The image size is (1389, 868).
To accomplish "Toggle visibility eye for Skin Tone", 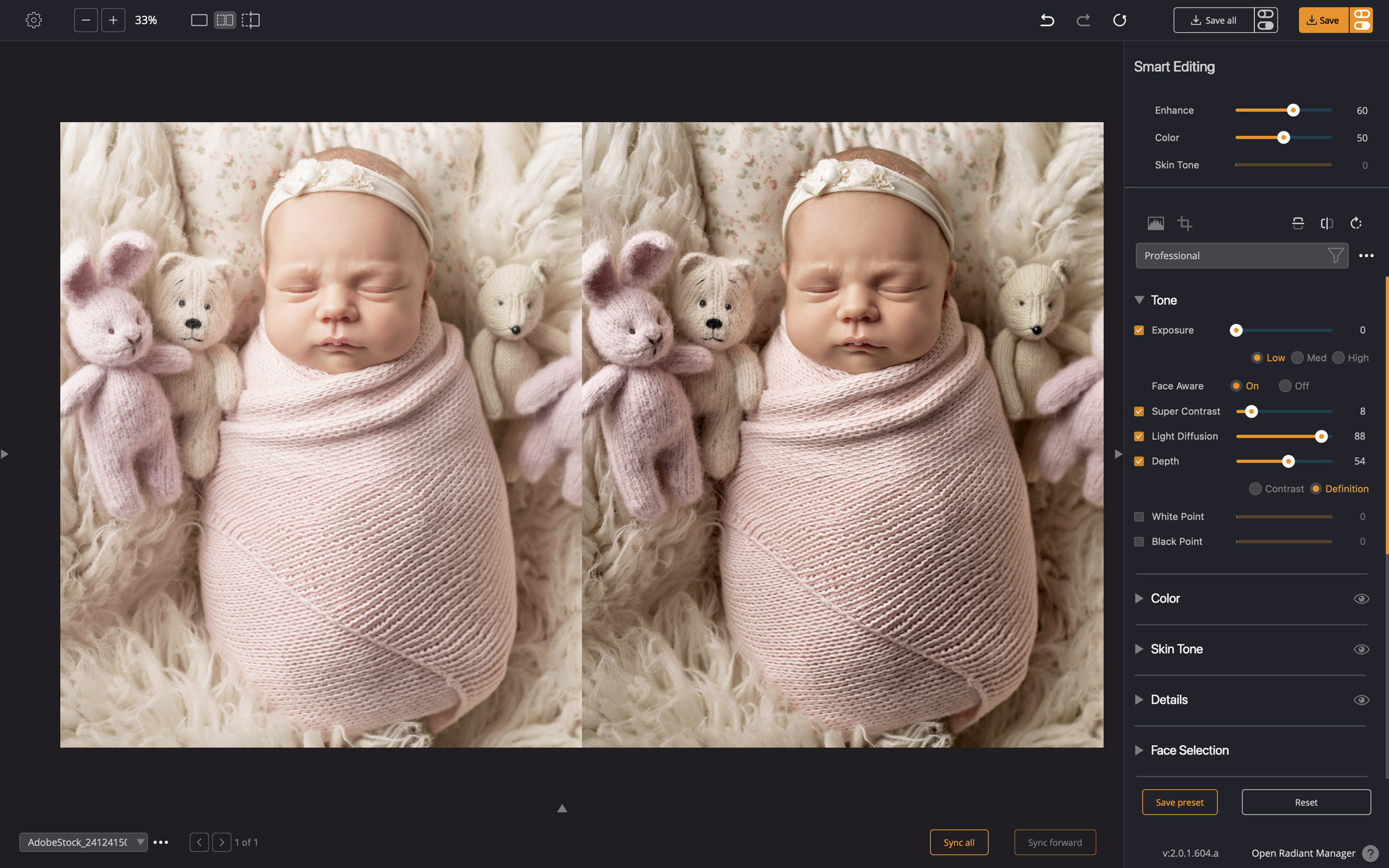I will pos(1361,649).
